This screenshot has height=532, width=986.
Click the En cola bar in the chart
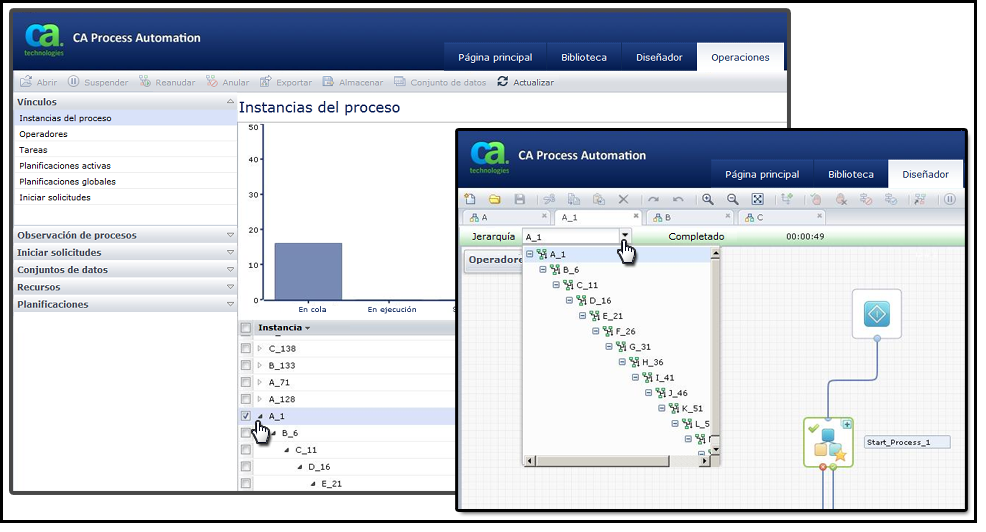(308, 272)
